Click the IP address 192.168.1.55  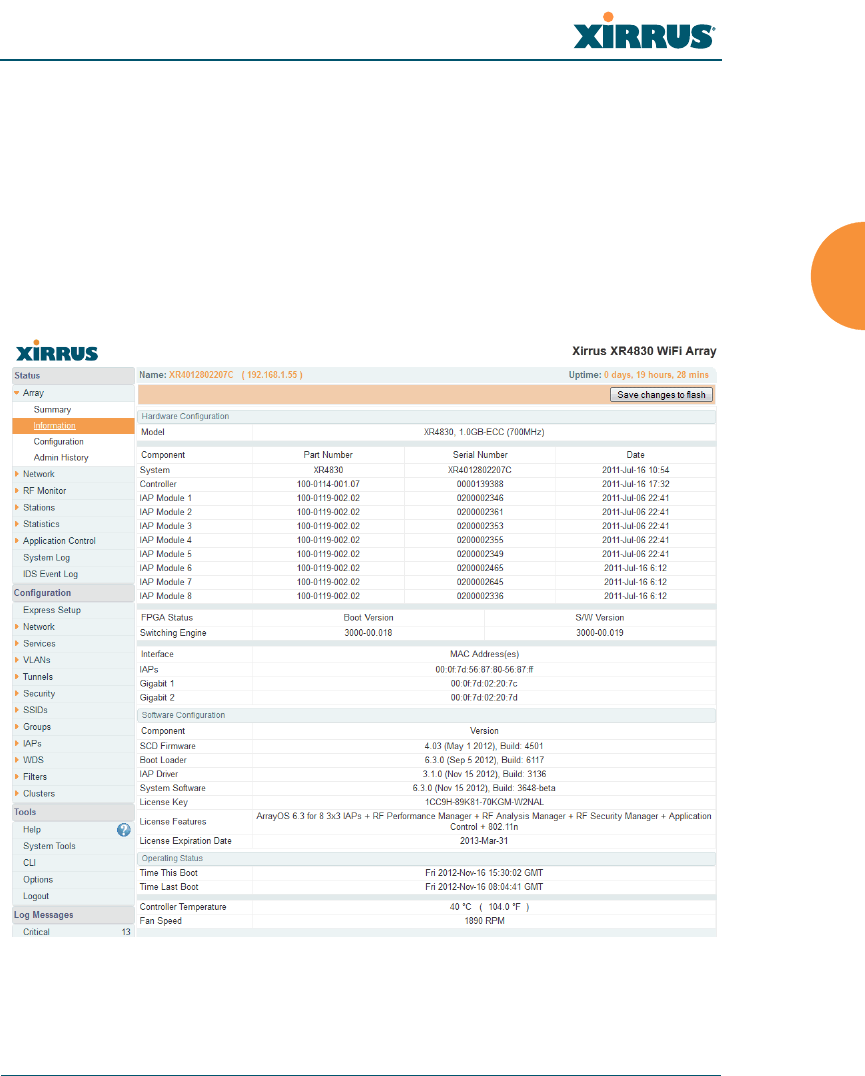(x=272, y=375)
